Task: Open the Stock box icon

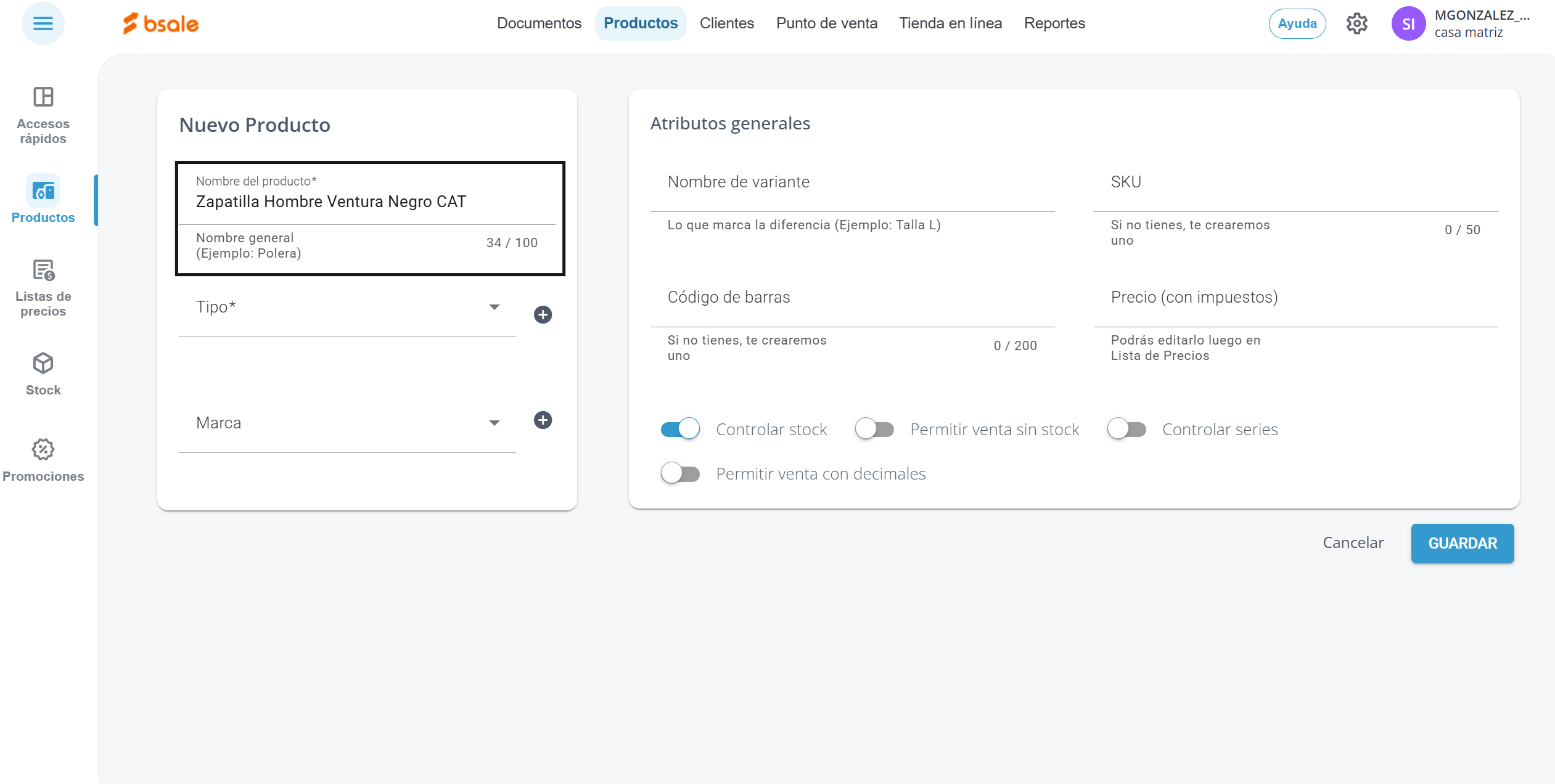Action: [43, 364]
